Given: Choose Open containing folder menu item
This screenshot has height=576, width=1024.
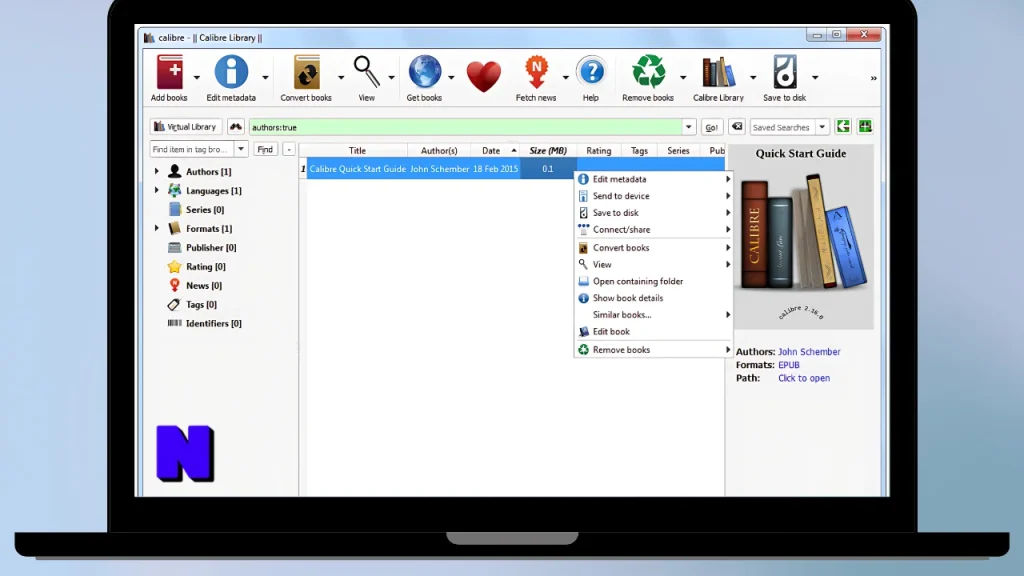Looking at the screenshot, I should 652,281.
